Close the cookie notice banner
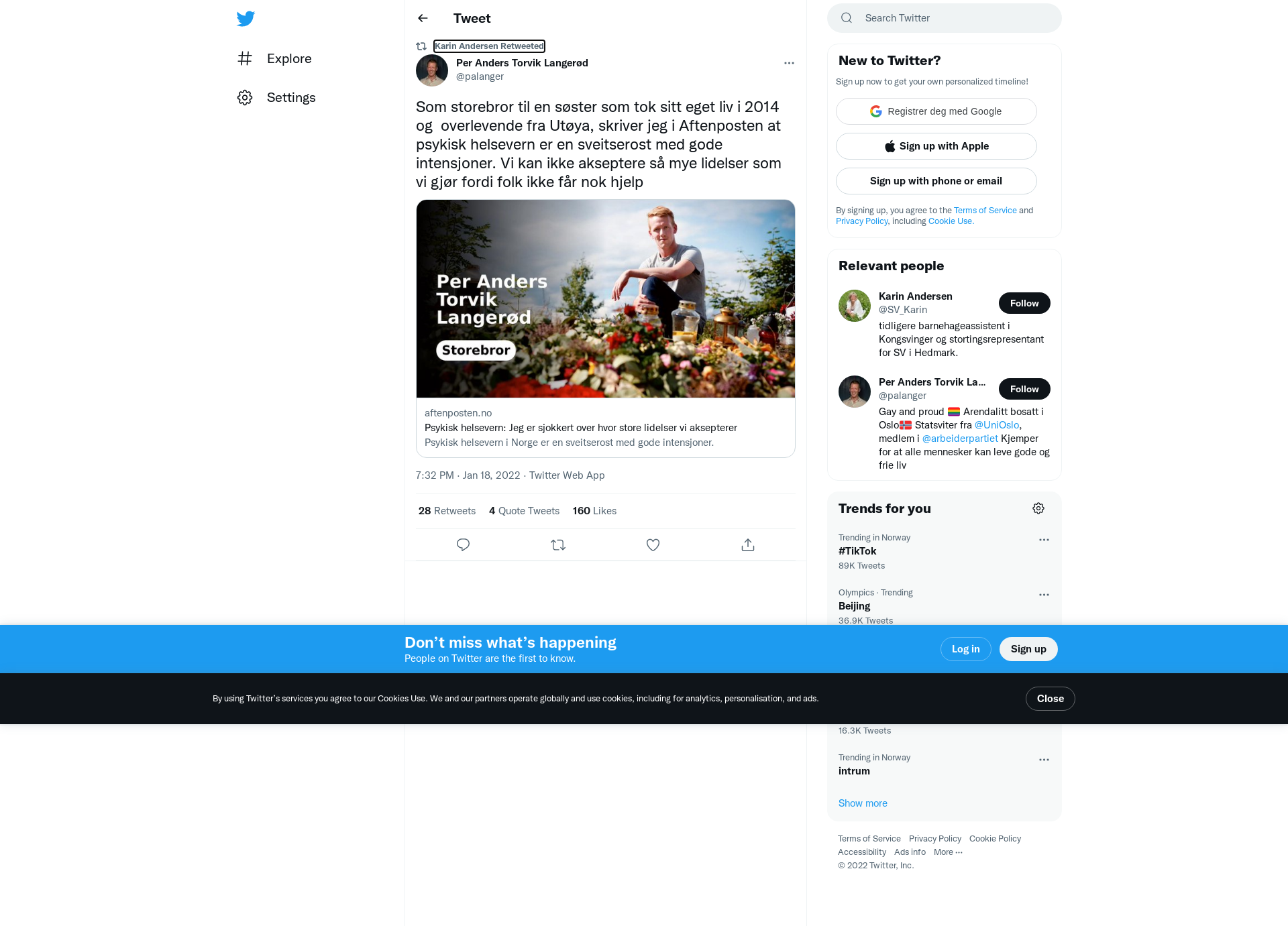This screenshot has height=926, width=1288. pos(1050,699)
